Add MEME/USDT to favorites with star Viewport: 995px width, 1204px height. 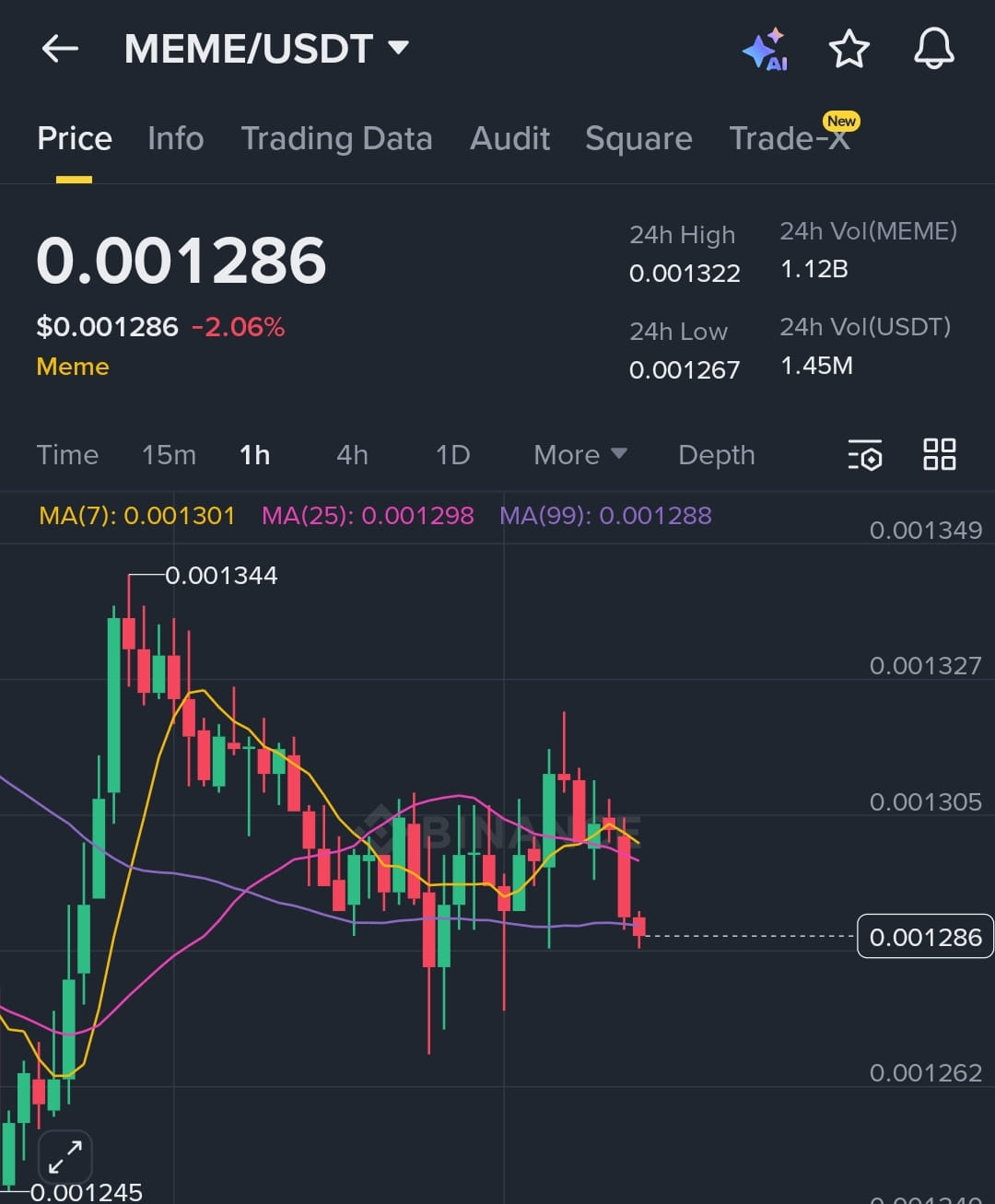point(849,49)
